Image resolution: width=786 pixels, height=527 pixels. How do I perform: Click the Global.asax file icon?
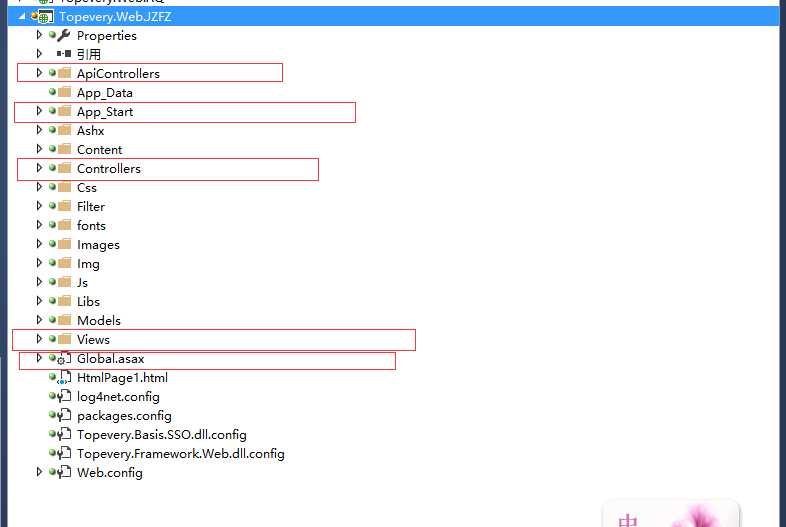tap(64, 359)
